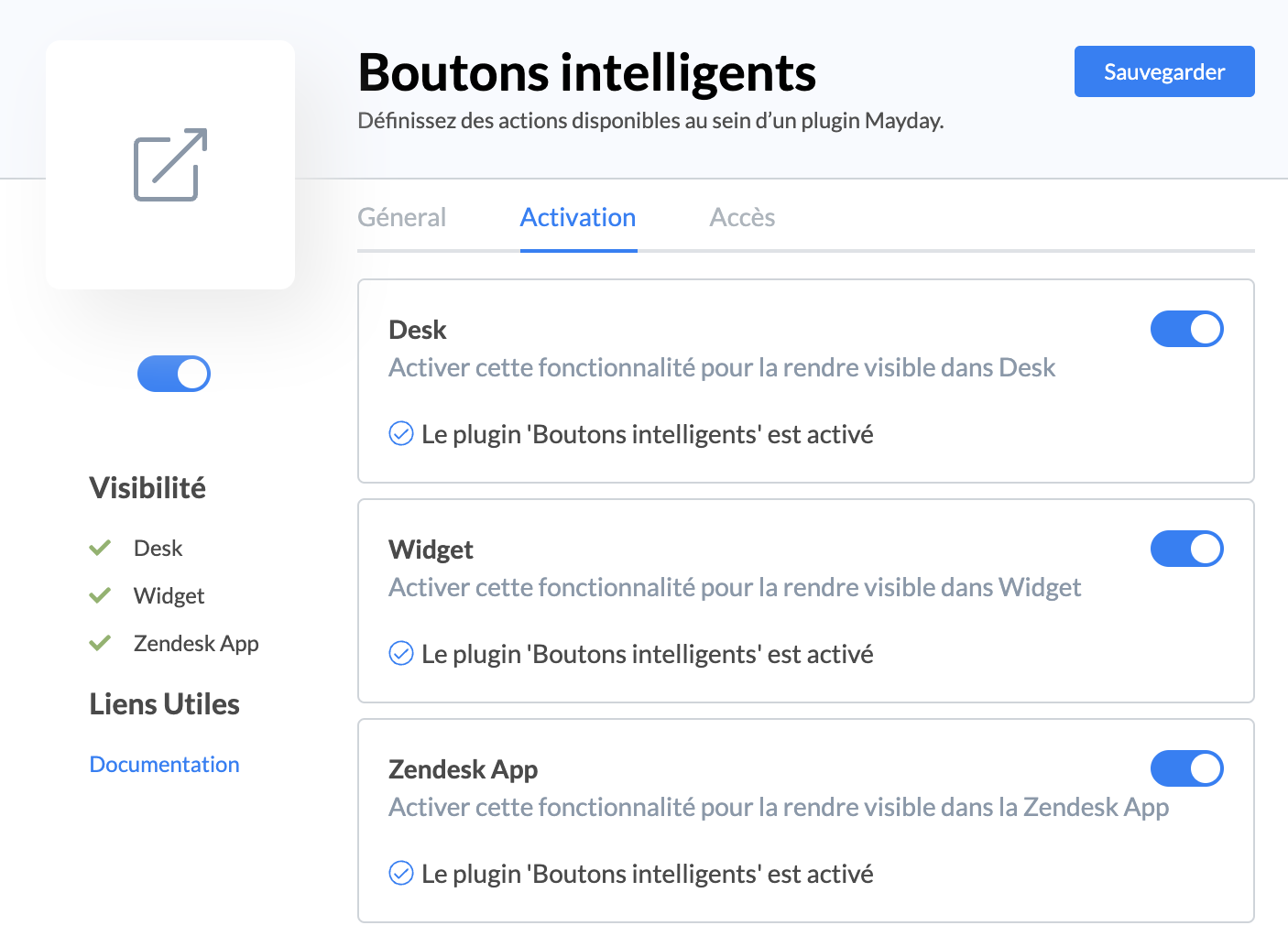Click the circled check icon in Zendesk App card
The width and height of the screenshot is (1288, 947).
(x=401, y=873)
